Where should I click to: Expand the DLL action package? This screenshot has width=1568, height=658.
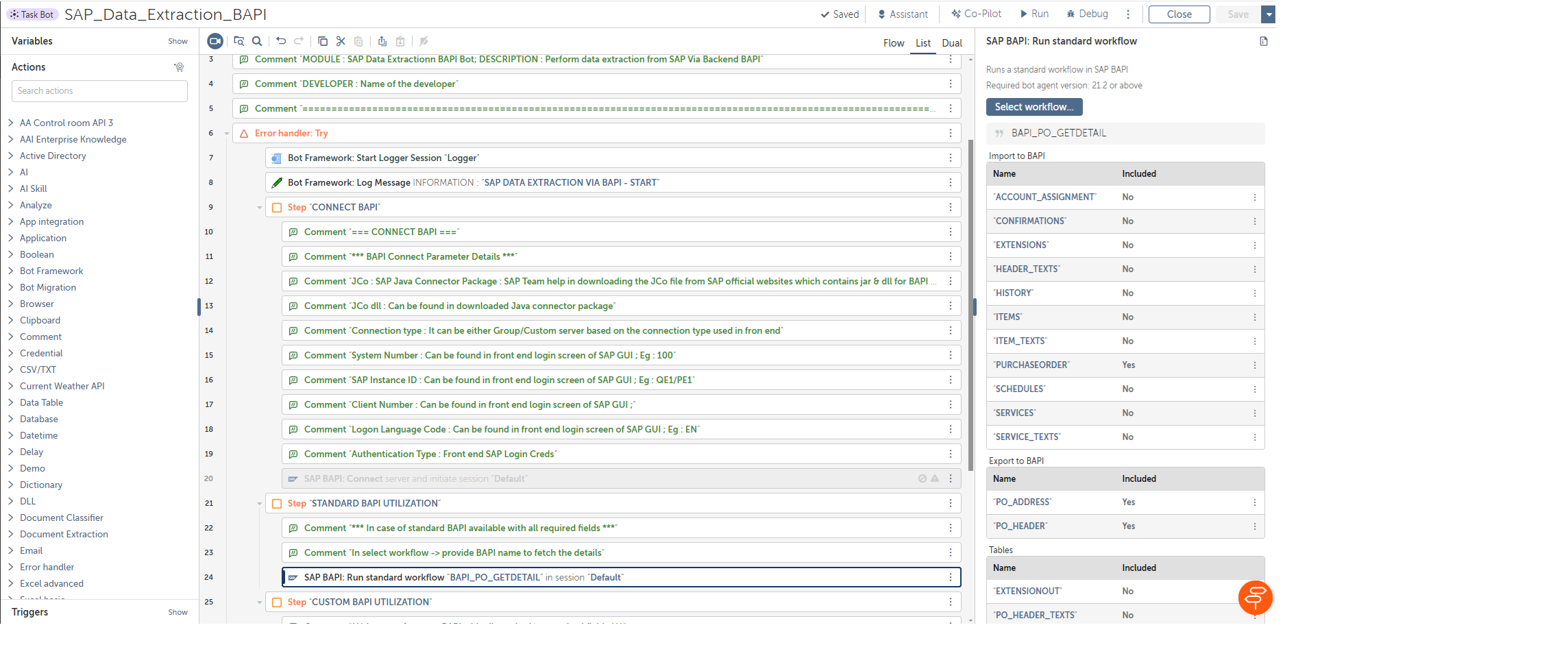pyautogui.click(x=11, y=501)
